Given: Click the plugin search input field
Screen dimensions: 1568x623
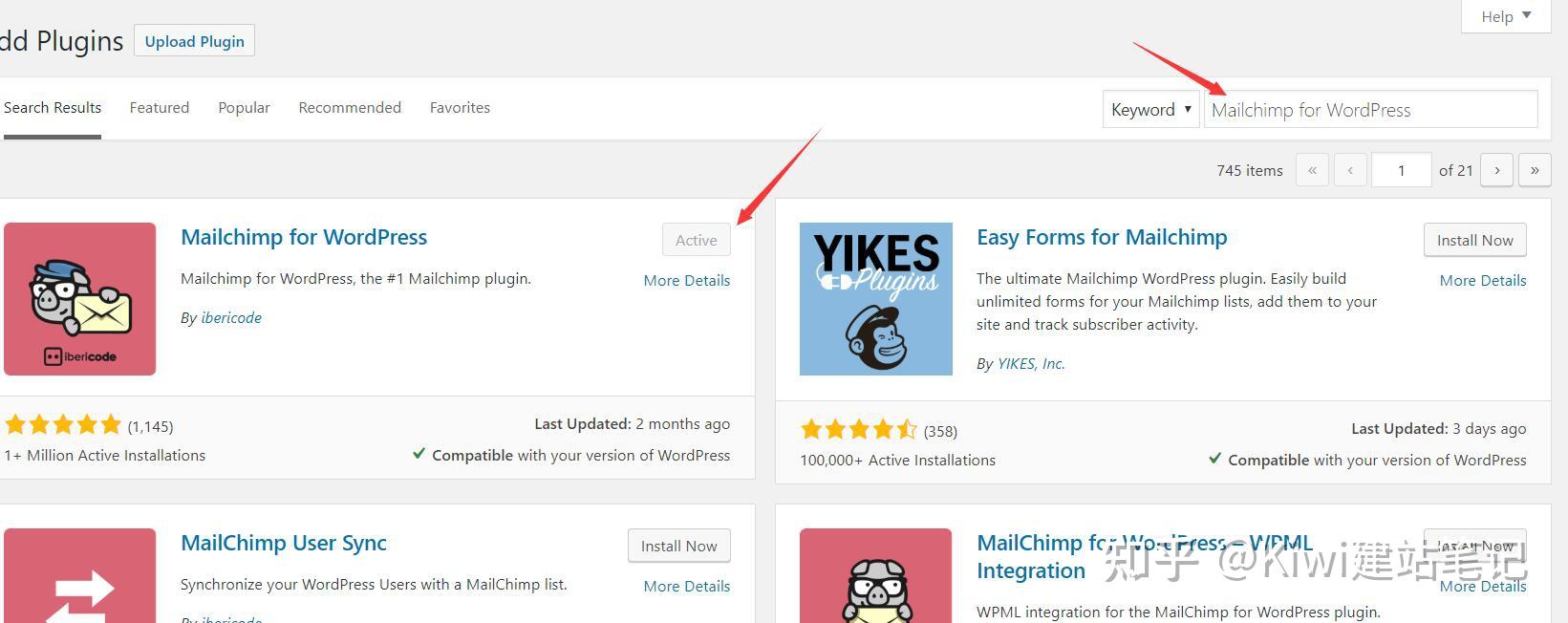Looking at the screenshot, I should point(1370,109).
